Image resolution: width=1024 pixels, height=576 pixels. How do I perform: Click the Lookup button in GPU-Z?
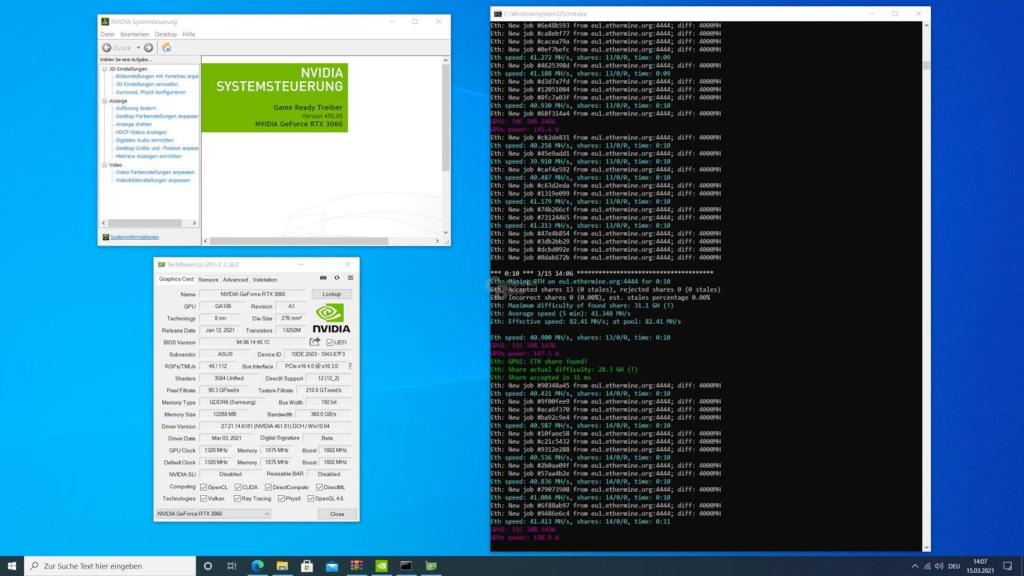pyautogui.click(x=331, y=293)
